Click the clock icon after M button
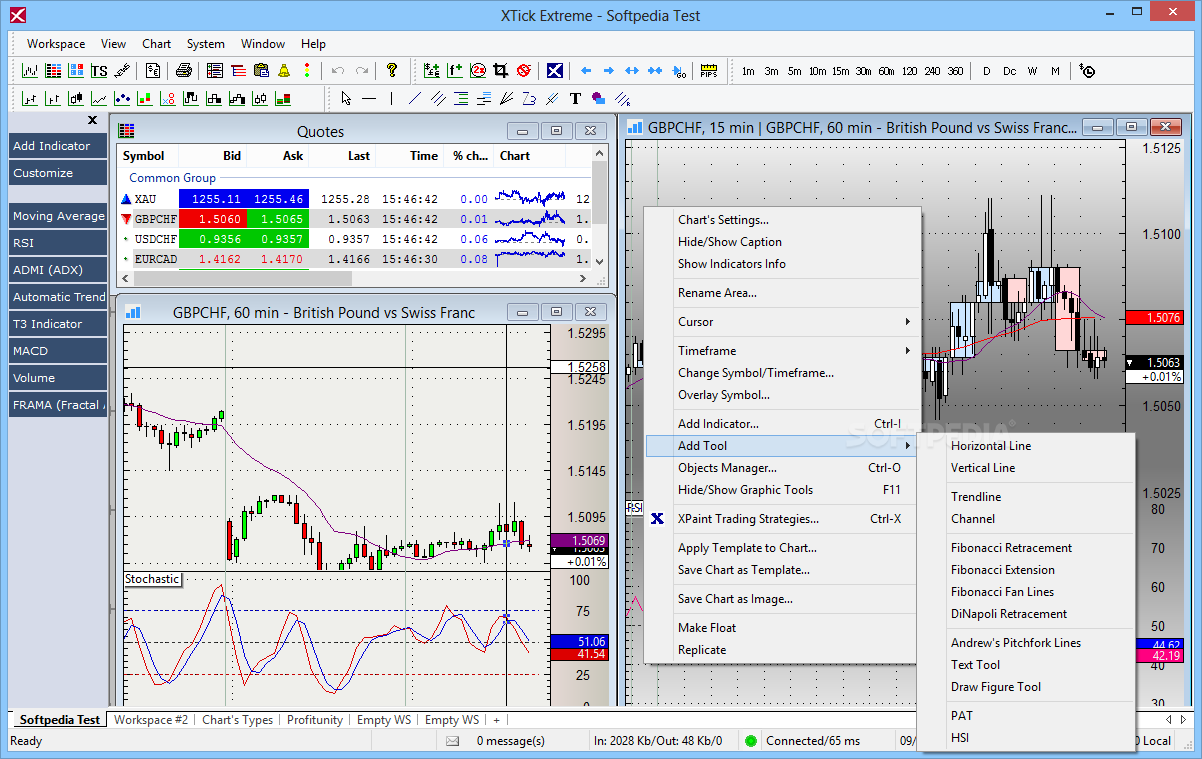This screenshot has height=759, width=1202. (x=1087, y=71)
